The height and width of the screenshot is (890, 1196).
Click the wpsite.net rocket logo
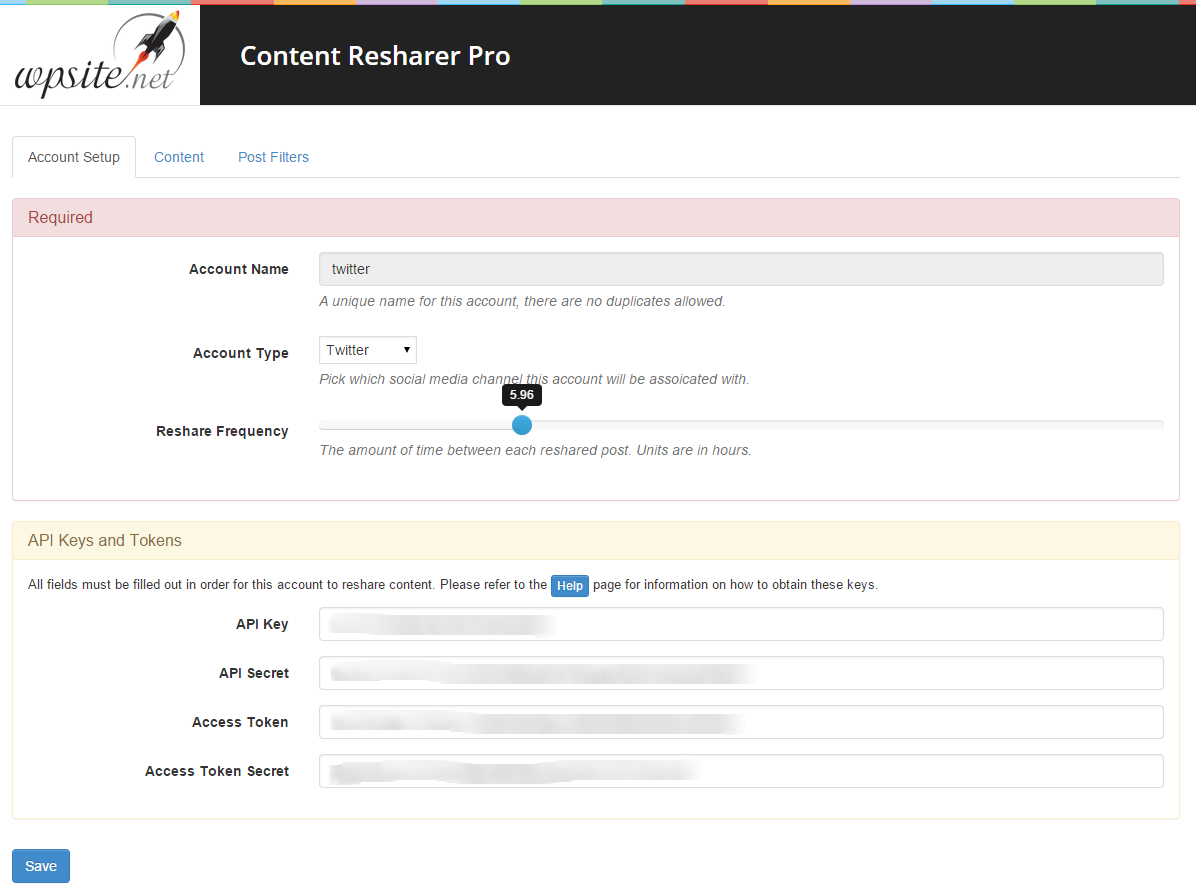pos(100,55)
